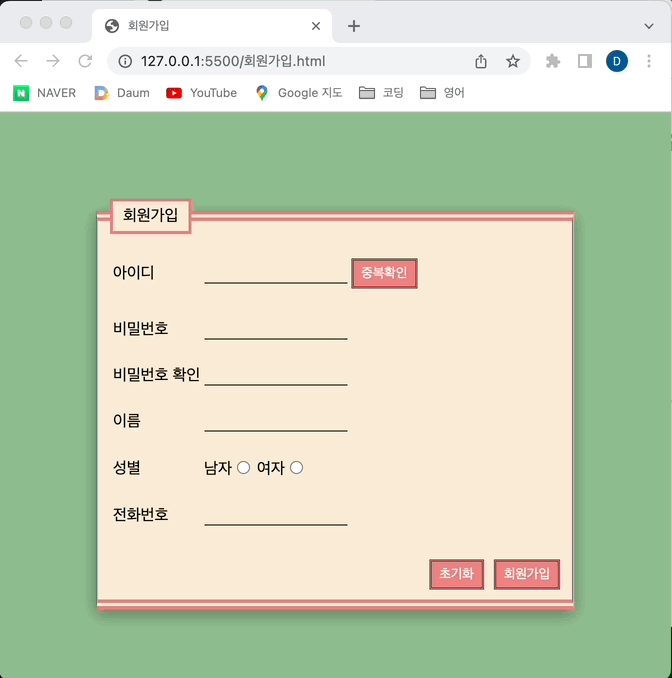The image size is (672, 678).
Task: Click the 비밀번호 input field
Action: 276,329
